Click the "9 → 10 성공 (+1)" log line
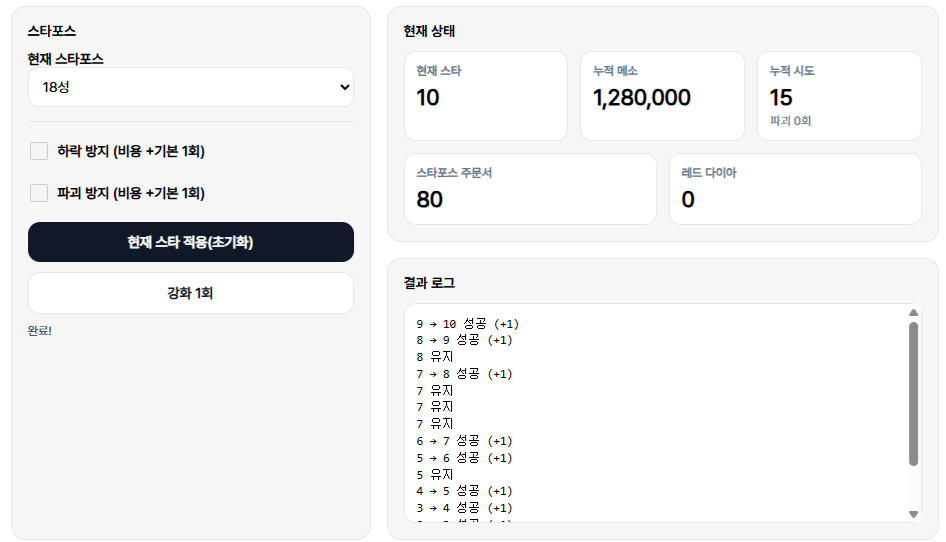946x542 pixels. coord(465,324)
